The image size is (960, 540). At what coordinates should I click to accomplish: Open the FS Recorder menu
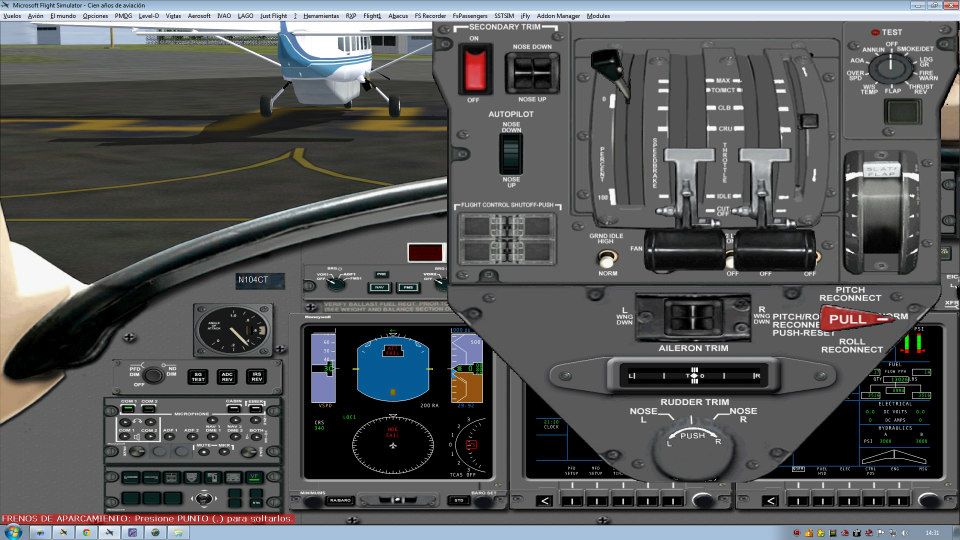pos(430,16)
